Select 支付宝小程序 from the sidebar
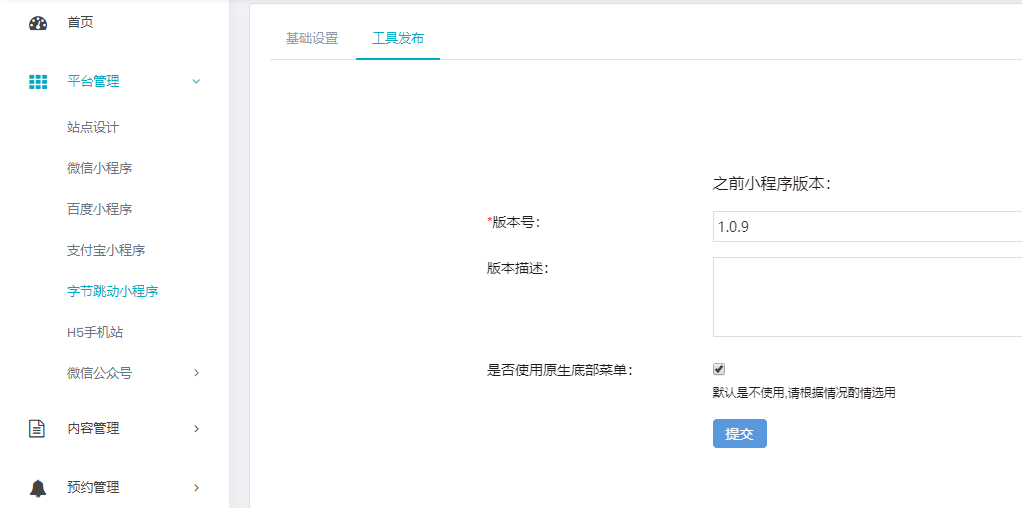Image resolution: width=1022 pixels, height=508 pixels. point(106,250)
